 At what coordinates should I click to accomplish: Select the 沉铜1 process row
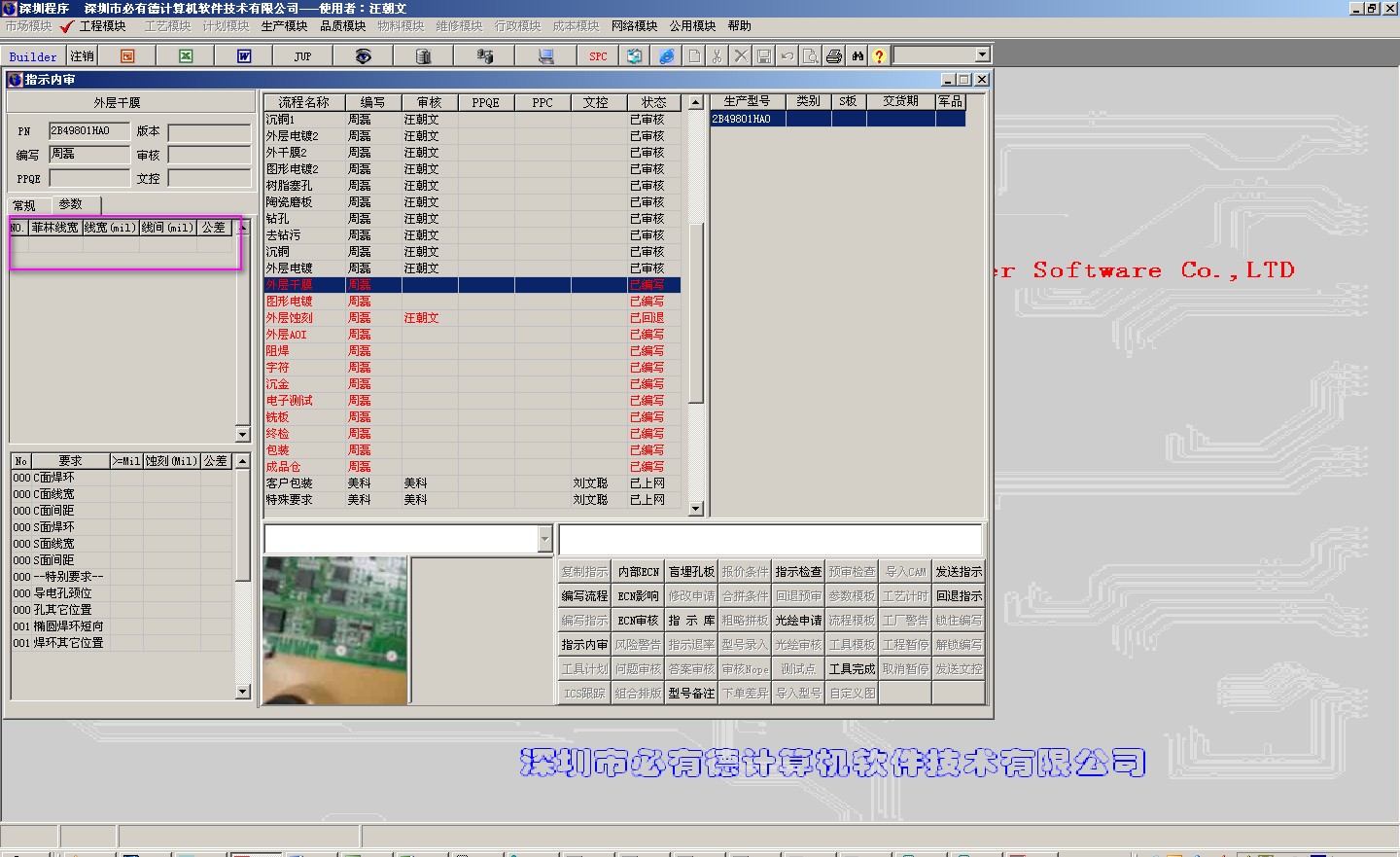[472, 120]
